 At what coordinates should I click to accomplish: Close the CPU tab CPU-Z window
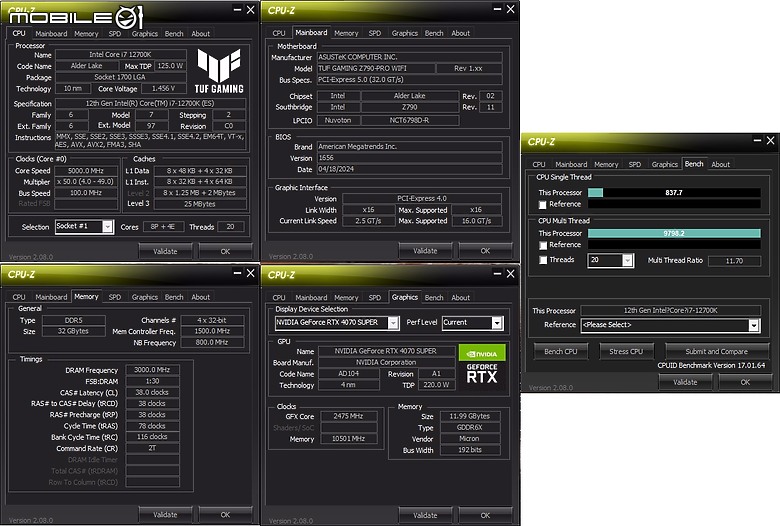coord(250,9)
